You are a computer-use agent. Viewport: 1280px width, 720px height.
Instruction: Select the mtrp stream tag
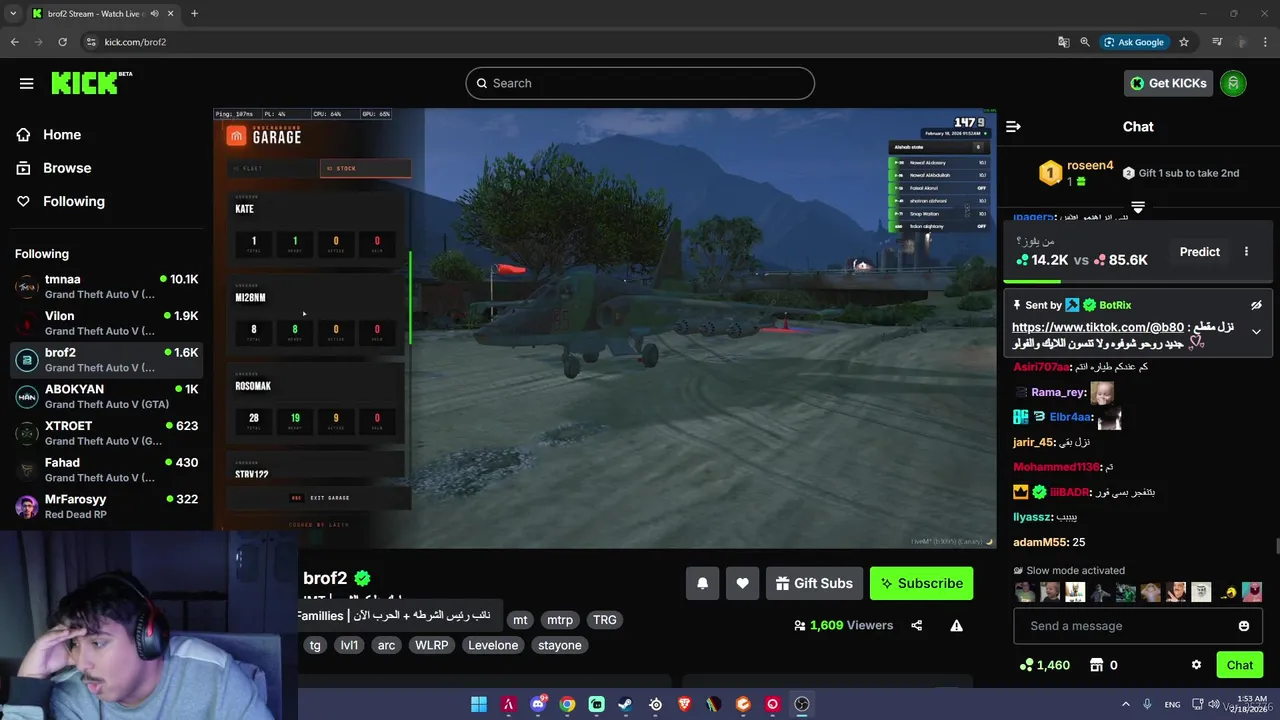pos(560,620)
